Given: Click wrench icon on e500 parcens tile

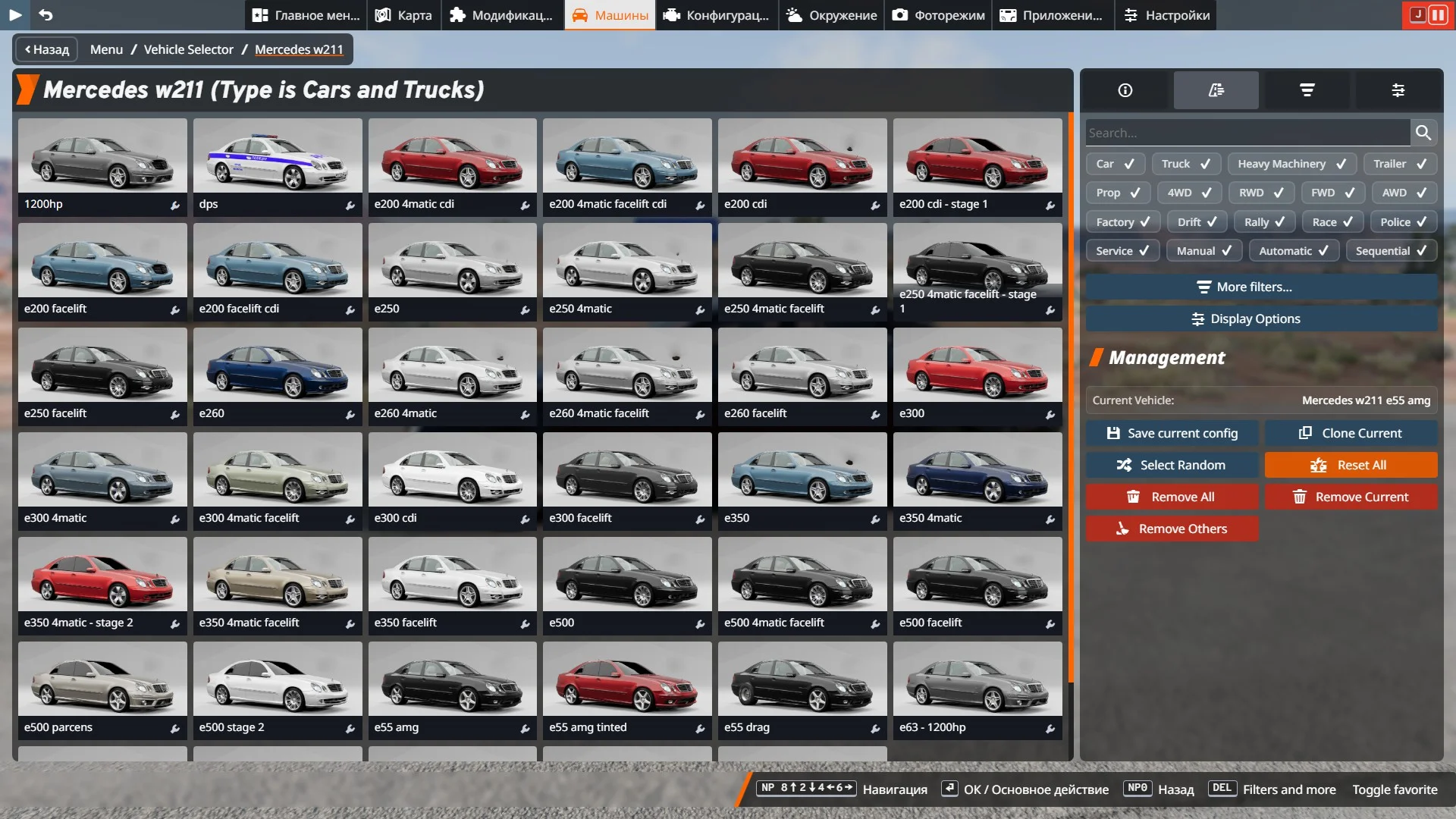Looking at the screenshot, I should (175, 728).
